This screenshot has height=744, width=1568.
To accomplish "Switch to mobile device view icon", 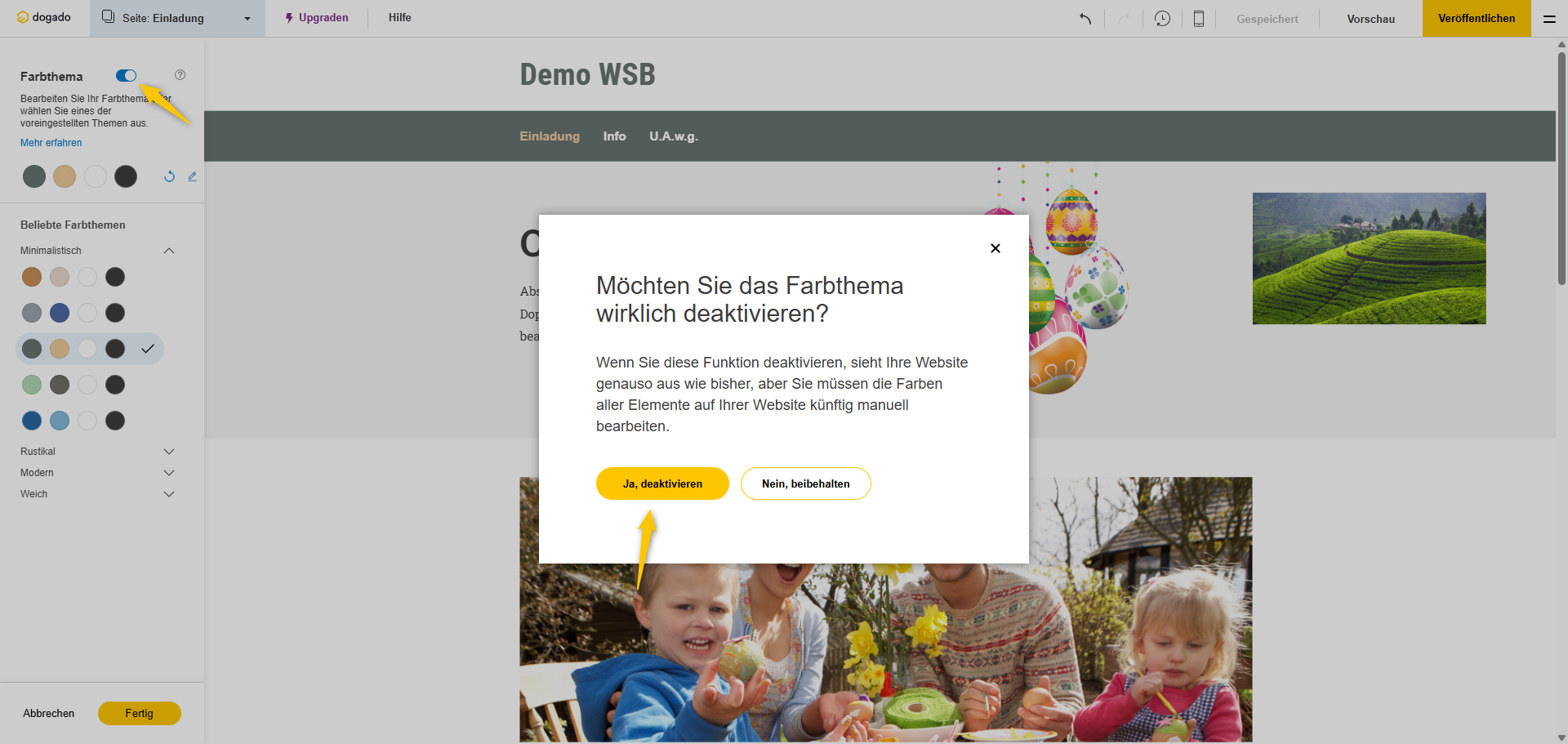I will (1198, 19).
